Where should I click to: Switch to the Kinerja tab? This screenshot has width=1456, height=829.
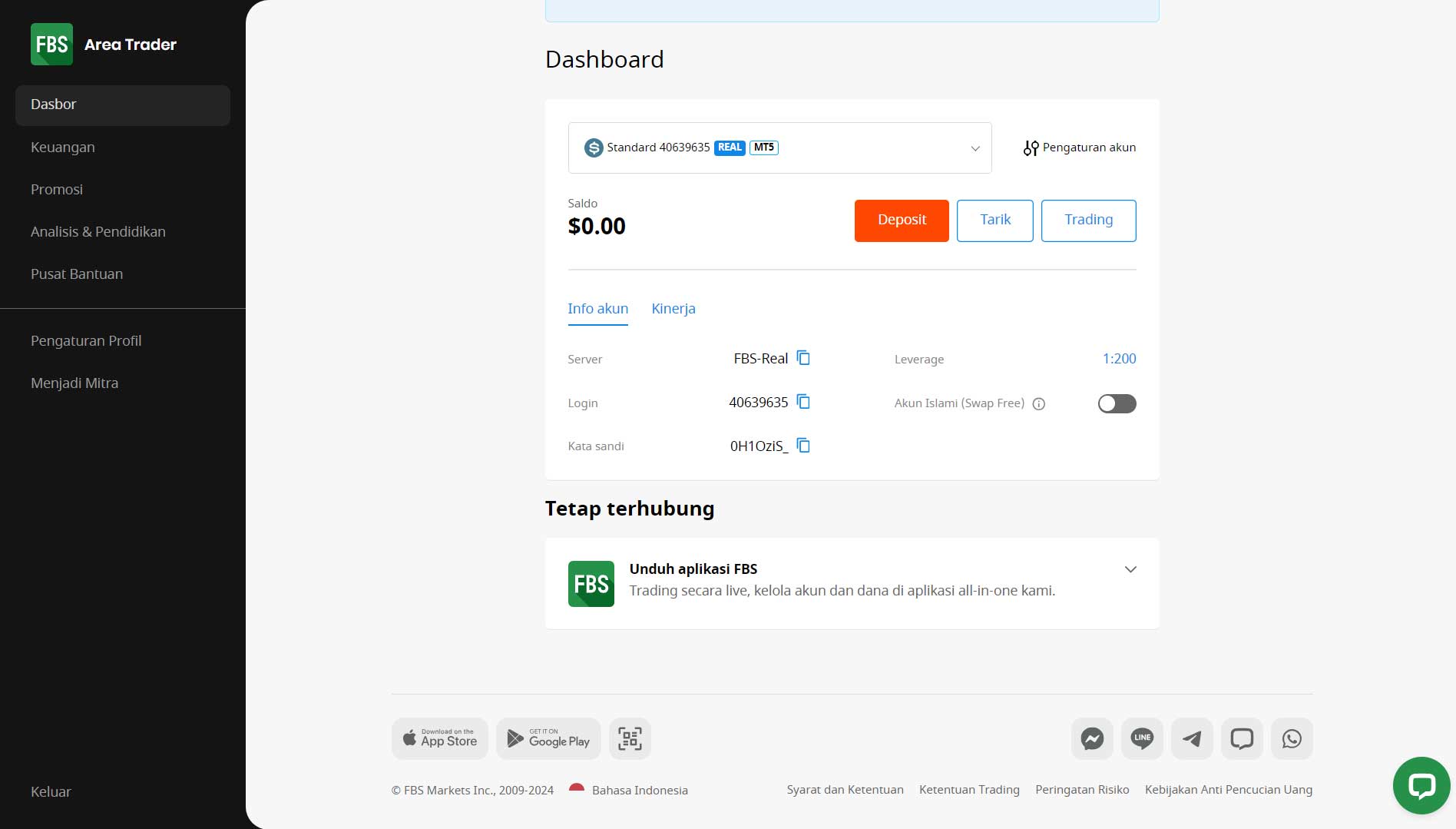click(x=673, y=309)
